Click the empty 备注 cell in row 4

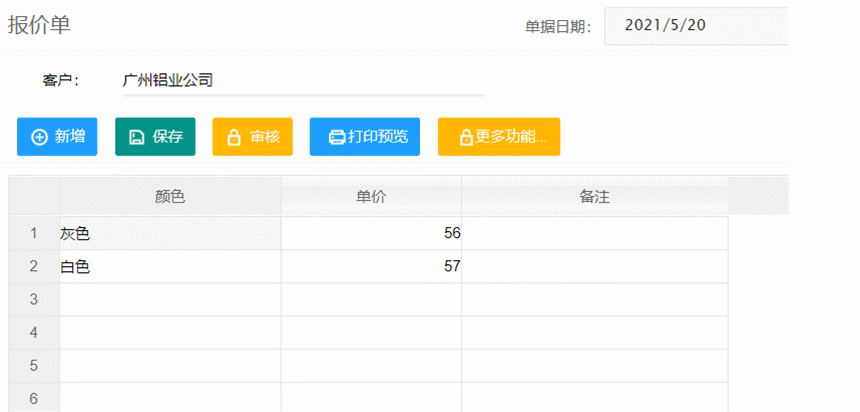tap(595, 332)
